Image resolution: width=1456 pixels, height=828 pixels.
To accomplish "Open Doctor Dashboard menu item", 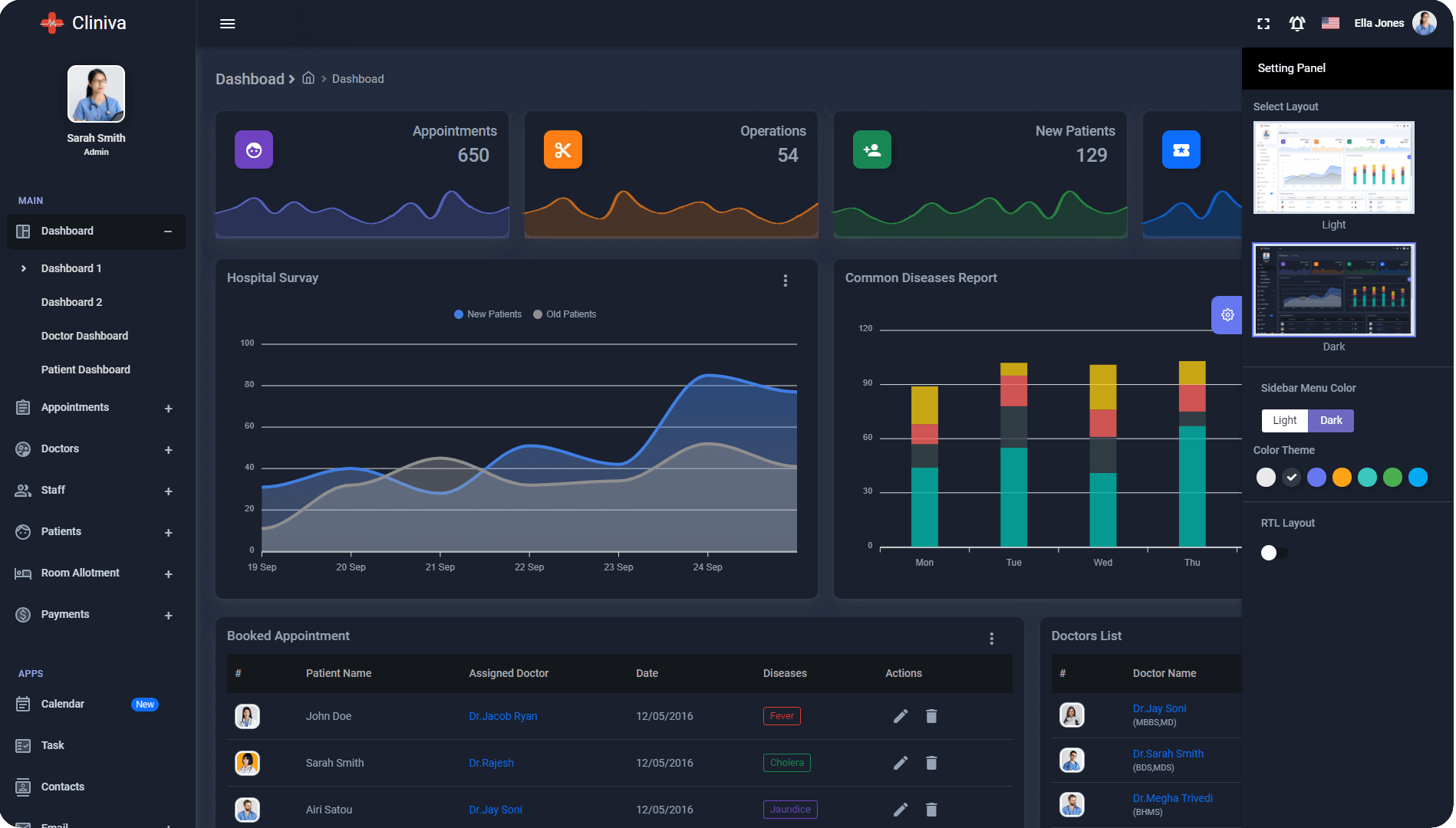I will point(84,336).
